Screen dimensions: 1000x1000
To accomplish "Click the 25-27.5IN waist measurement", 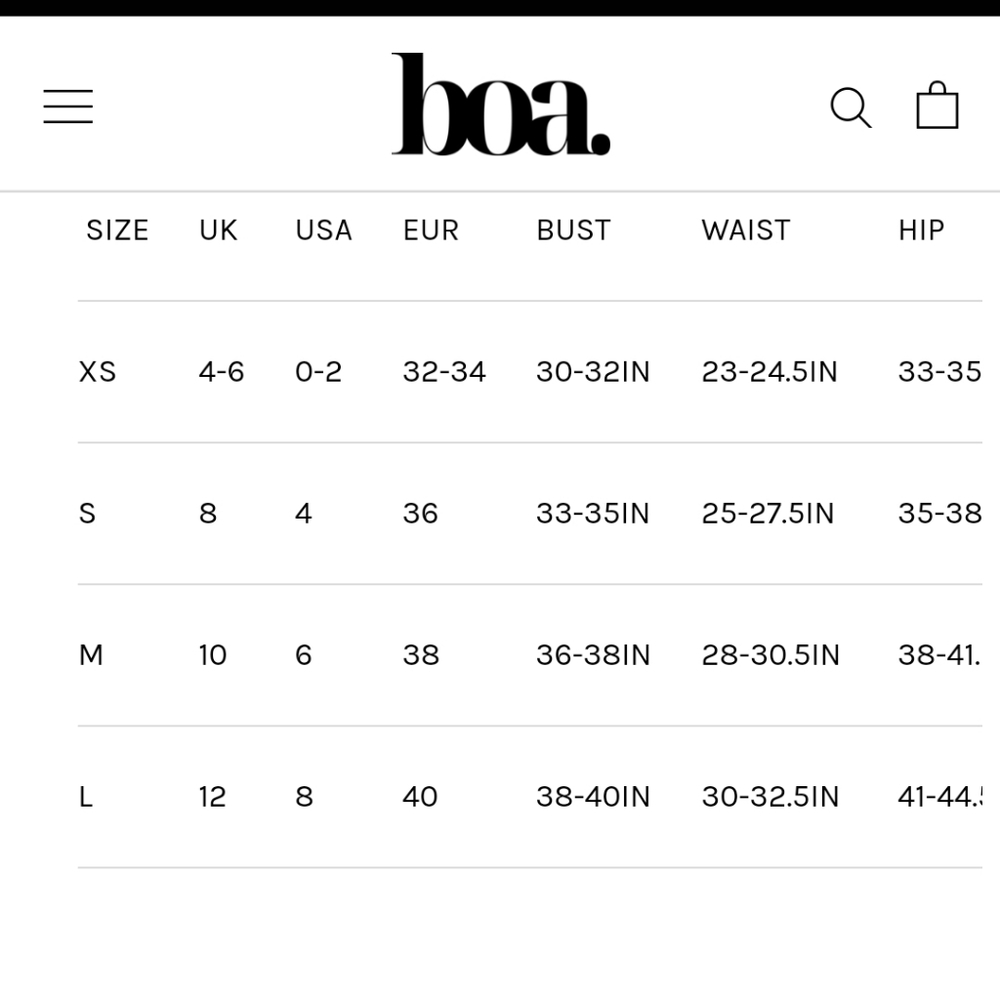I will (768, 513).
